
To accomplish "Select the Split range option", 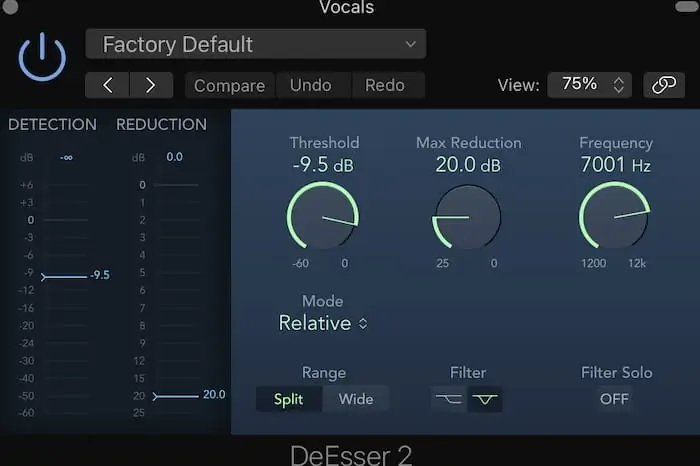I will coord(288,399).
